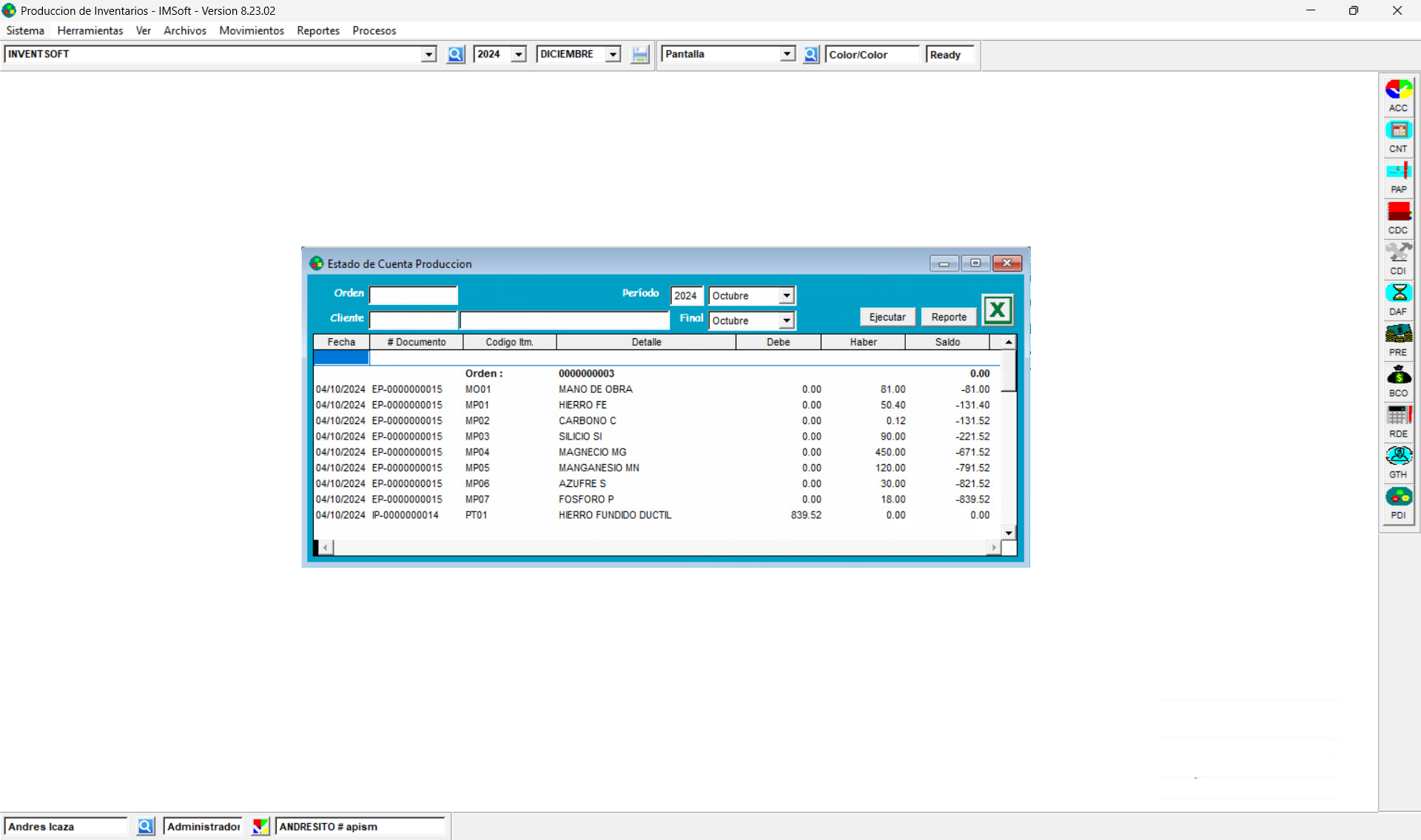Click the magnifier search icon beside INVENTSOFT
This screenshot has height=840, width=1421.
click(455, 54)
